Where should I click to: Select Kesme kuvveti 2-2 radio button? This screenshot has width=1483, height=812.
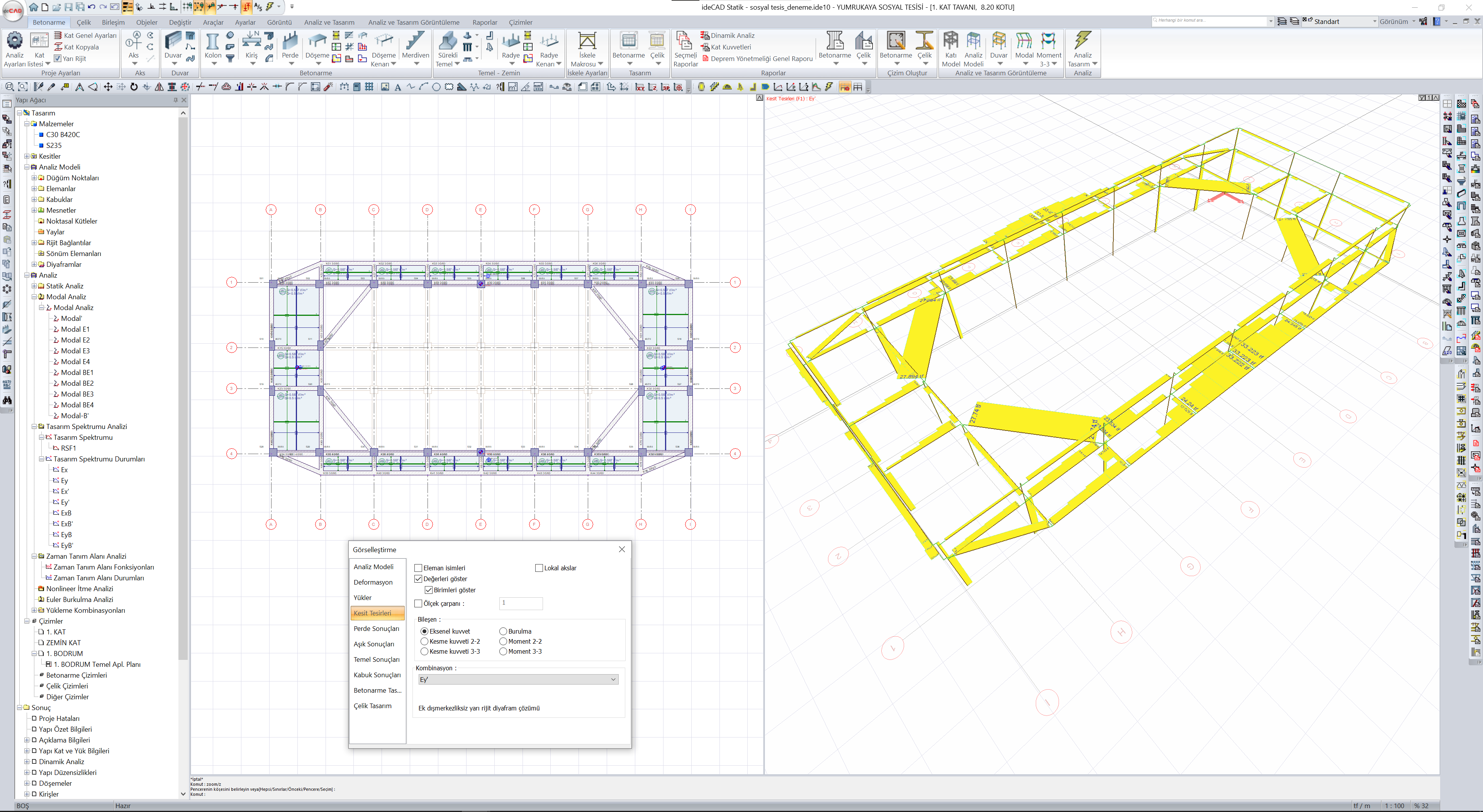click(x=424, y=642)
